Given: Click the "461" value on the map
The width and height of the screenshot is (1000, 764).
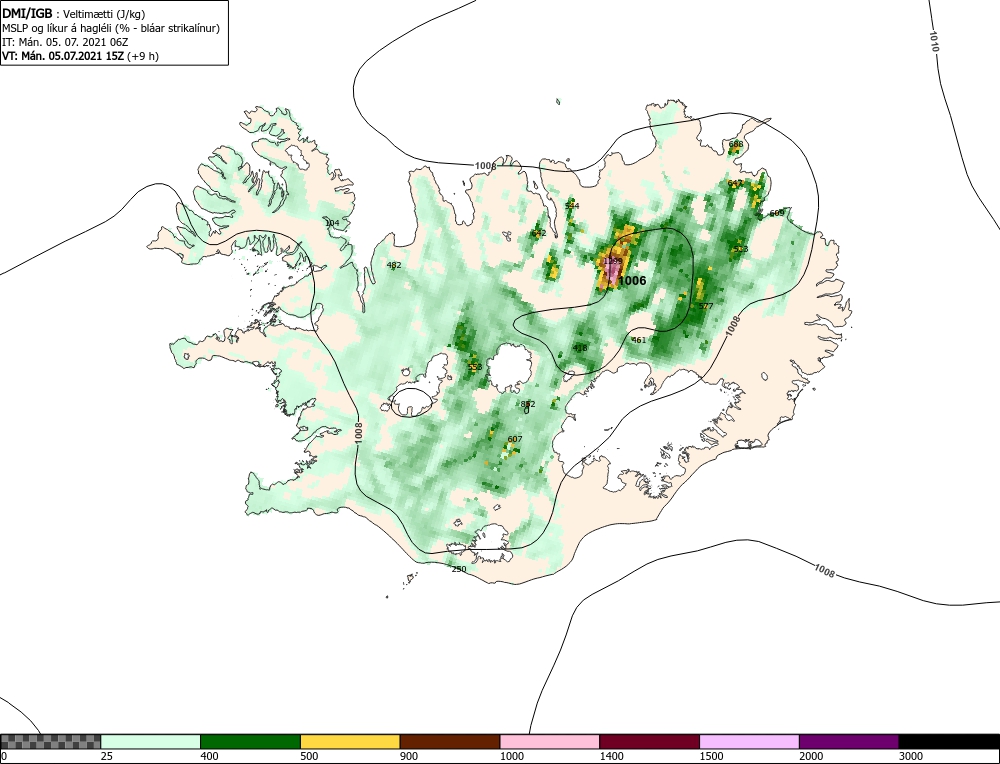Looking at the screenshot, I should [x=638, y=340].
